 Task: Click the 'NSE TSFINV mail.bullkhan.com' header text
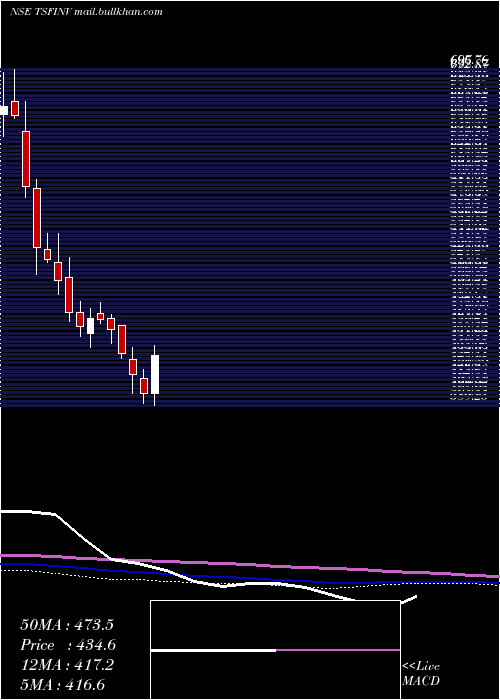[x=86, y=12]
